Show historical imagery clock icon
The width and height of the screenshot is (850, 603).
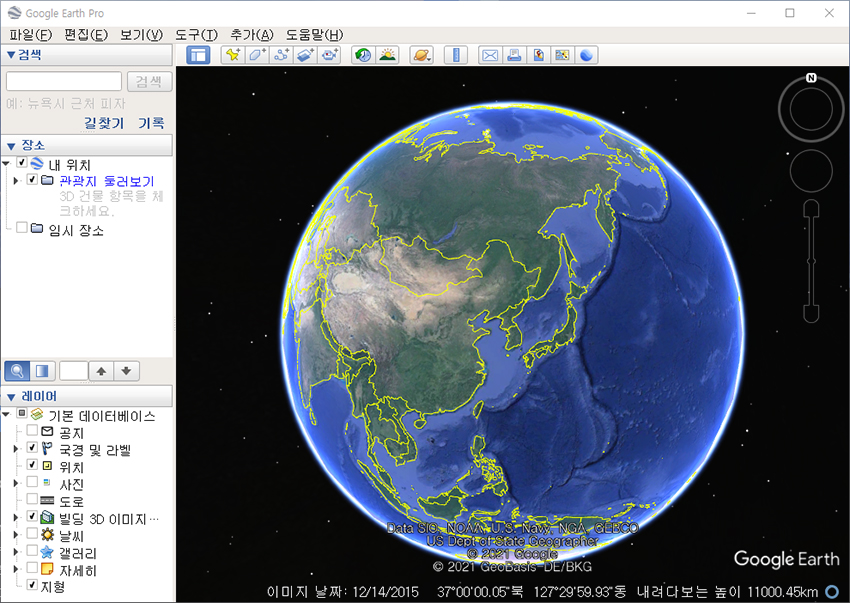[x=363, y=55]
